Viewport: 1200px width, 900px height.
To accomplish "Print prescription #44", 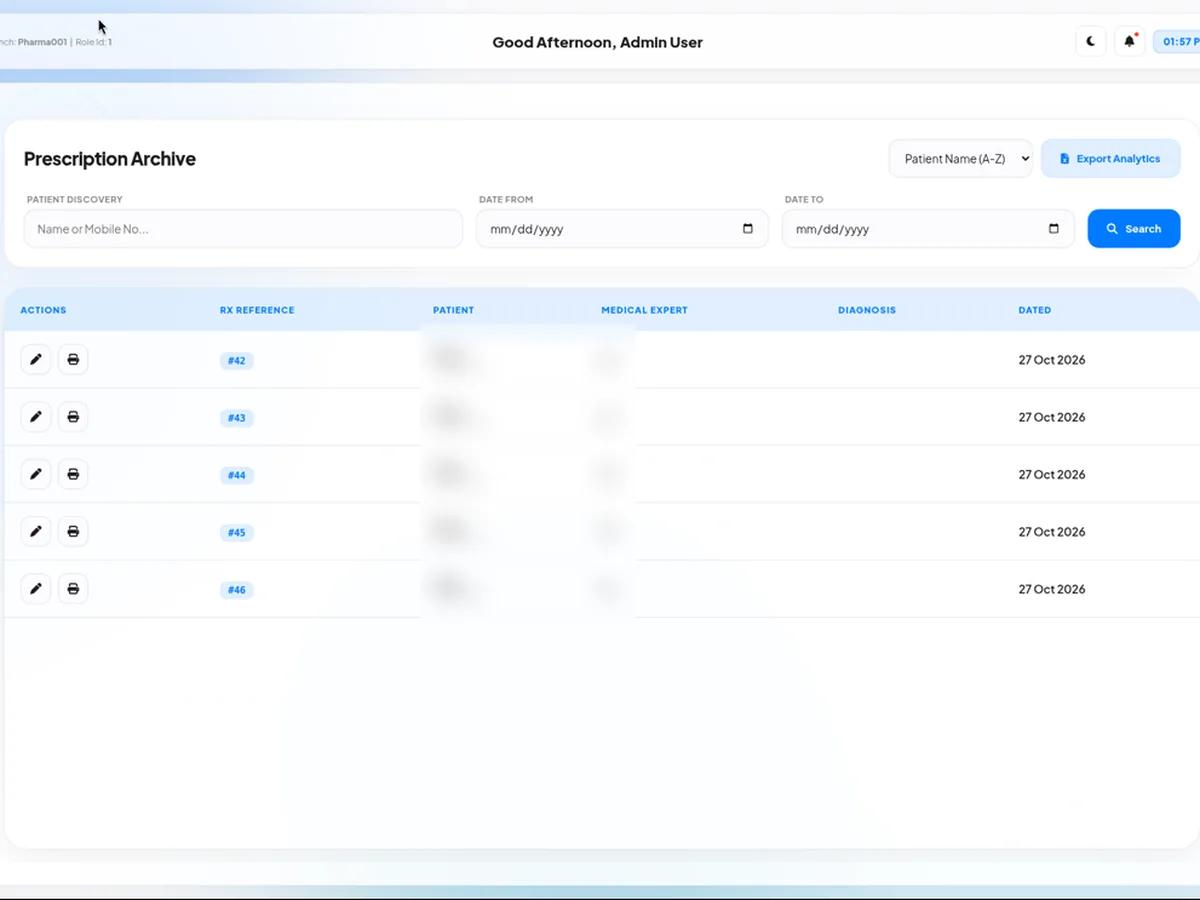I will coord(73,474).
